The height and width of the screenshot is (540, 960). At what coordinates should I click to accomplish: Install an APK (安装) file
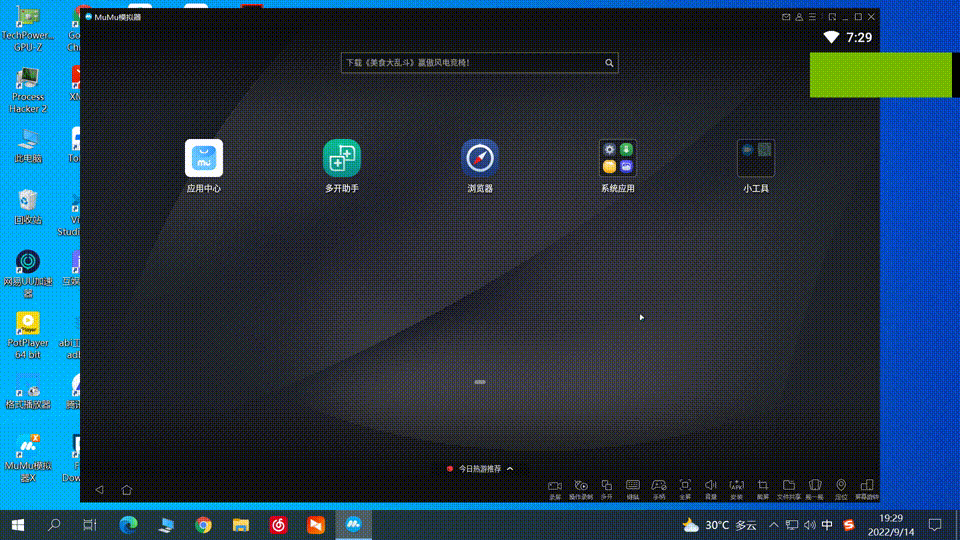coord(737,490)
